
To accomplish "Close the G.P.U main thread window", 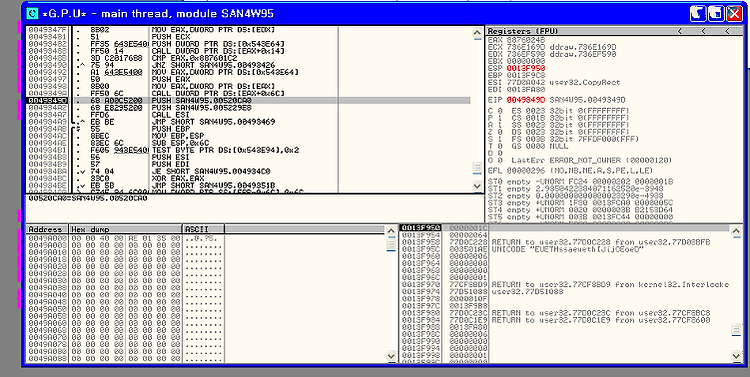I will pyautogui.click(x=734, y=13).
